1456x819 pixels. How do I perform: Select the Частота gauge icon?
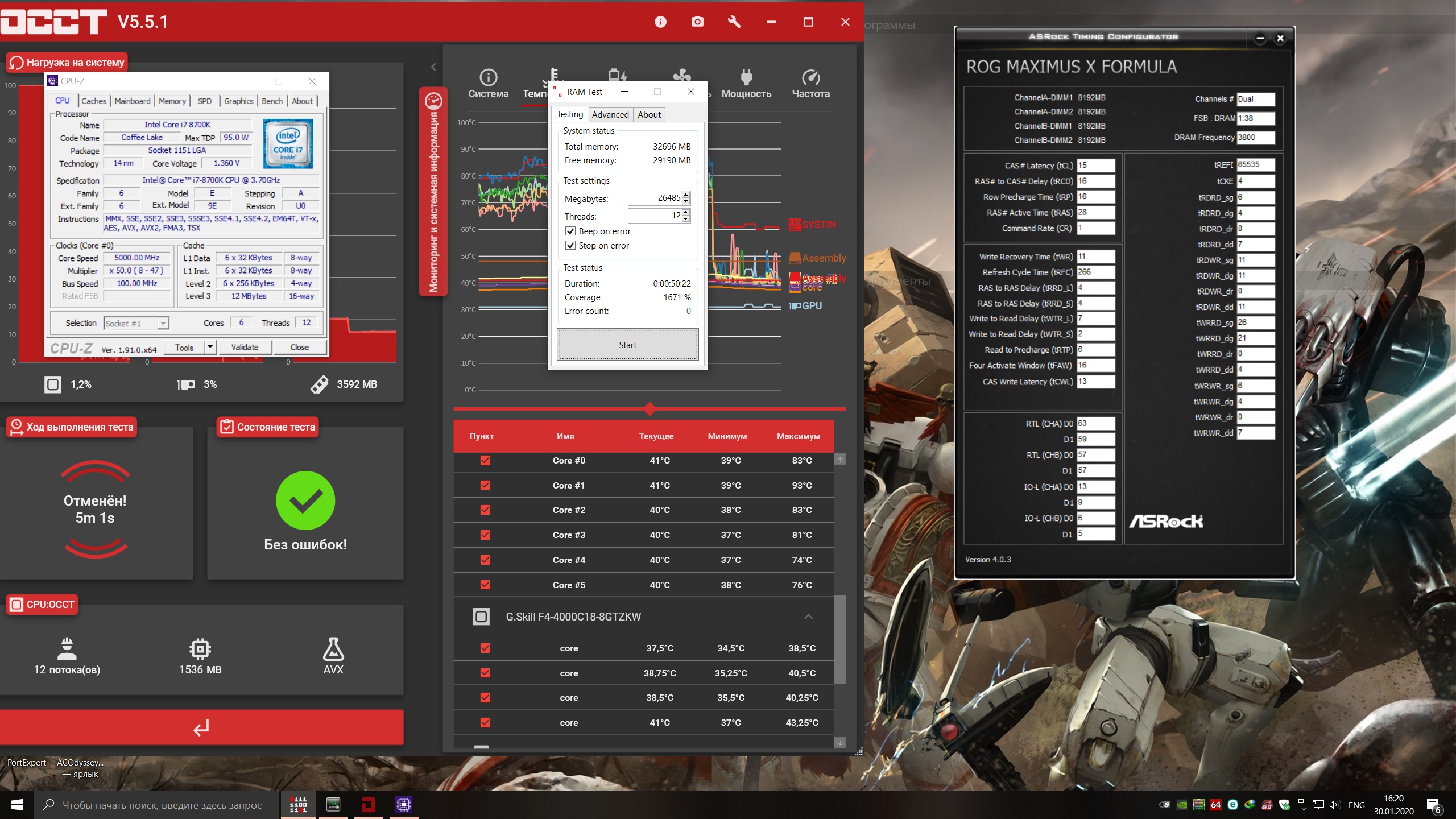(x=810, y=77)
